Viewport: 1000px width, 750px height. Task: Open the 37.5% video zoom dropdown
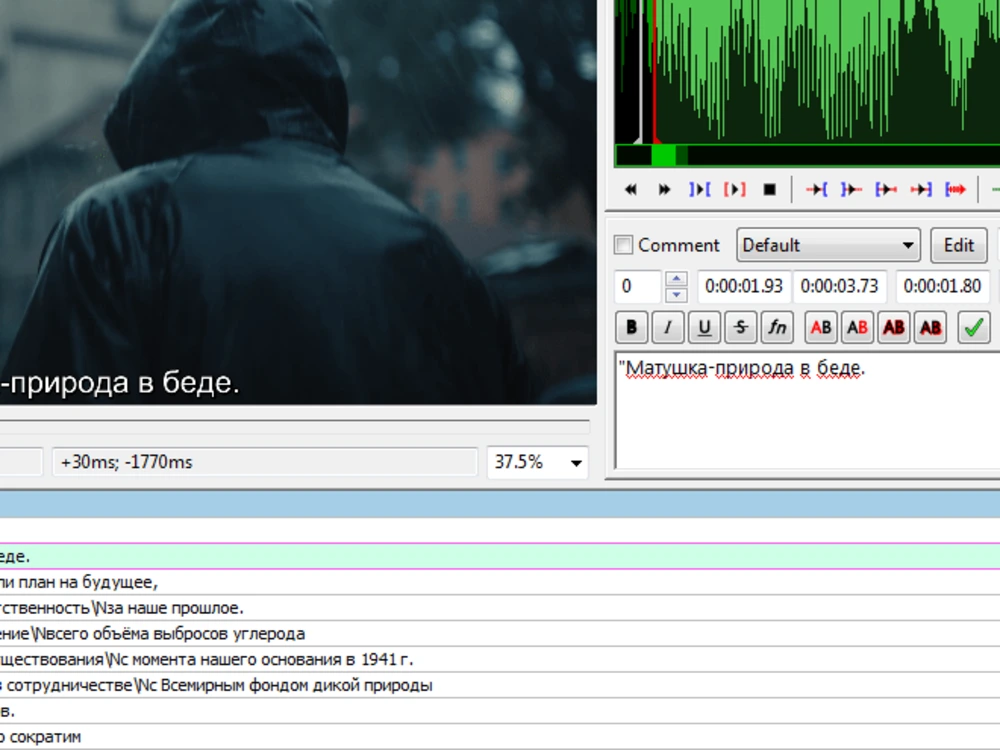click(x=537, y=462)
